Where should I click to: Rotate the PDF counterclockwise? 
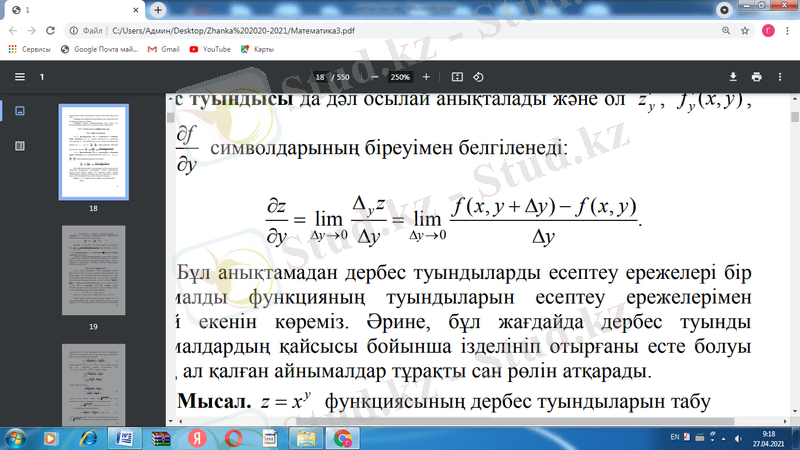coord(478,77)
